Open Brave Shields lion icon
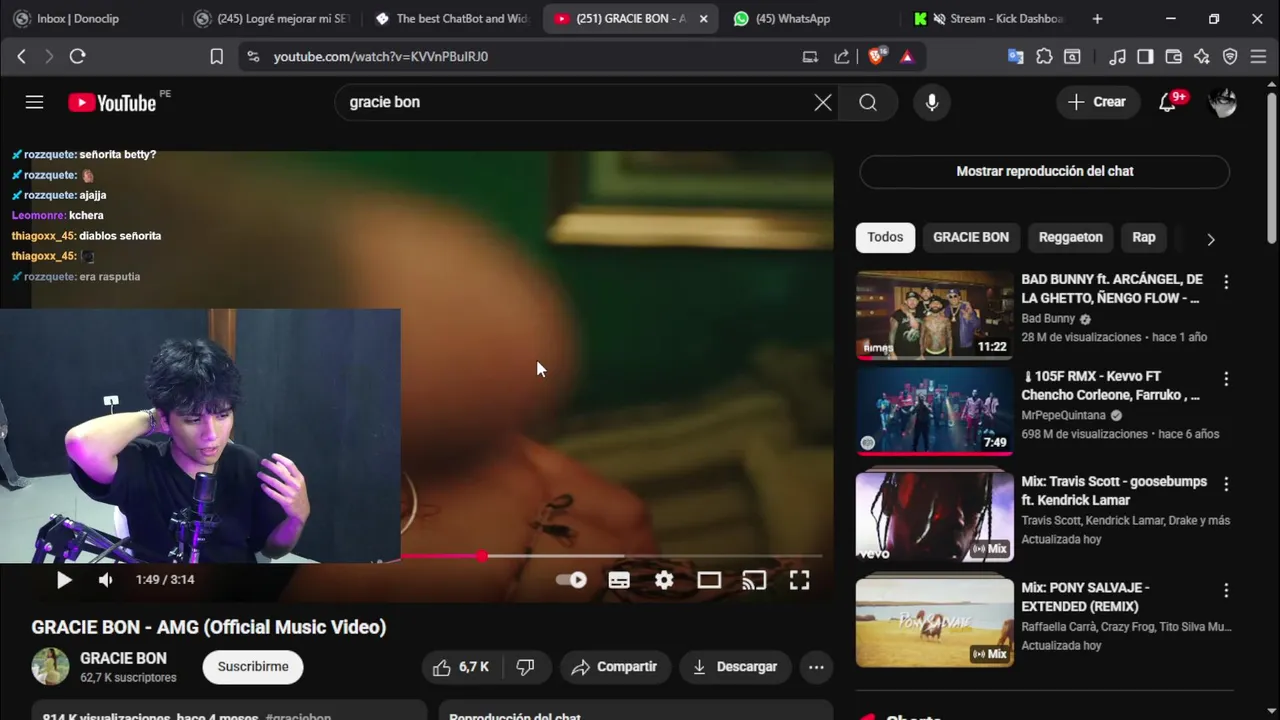 (x=877, y=57)
